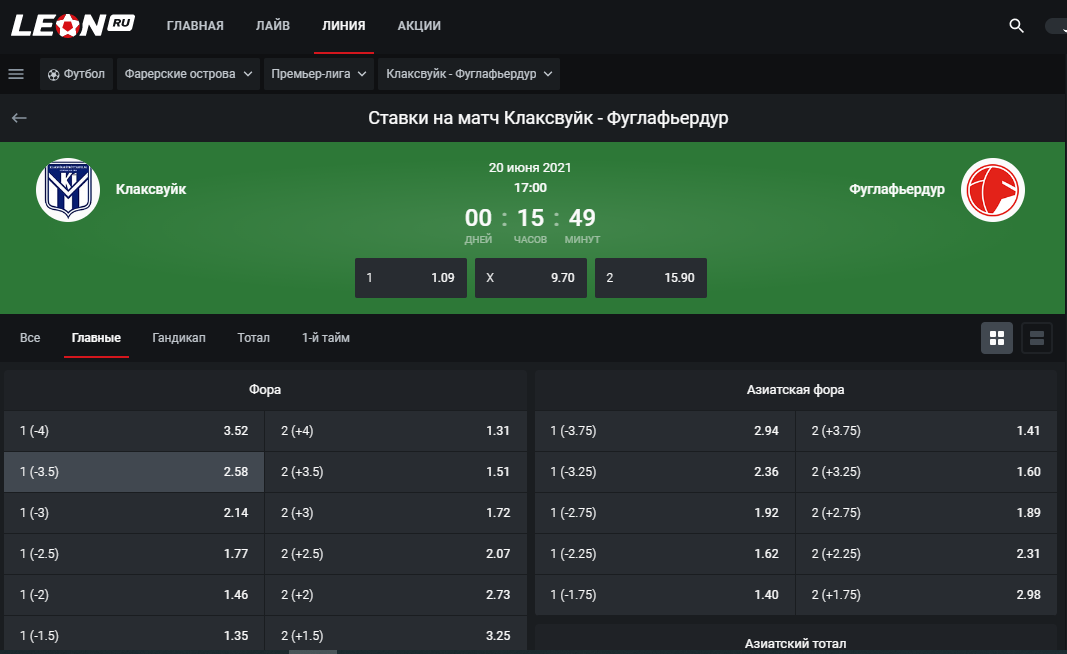Select handicap 1 (-2.5) at 1.77
The height and width of the screenshot is (654, 1067).
click(x=134, y=554)
